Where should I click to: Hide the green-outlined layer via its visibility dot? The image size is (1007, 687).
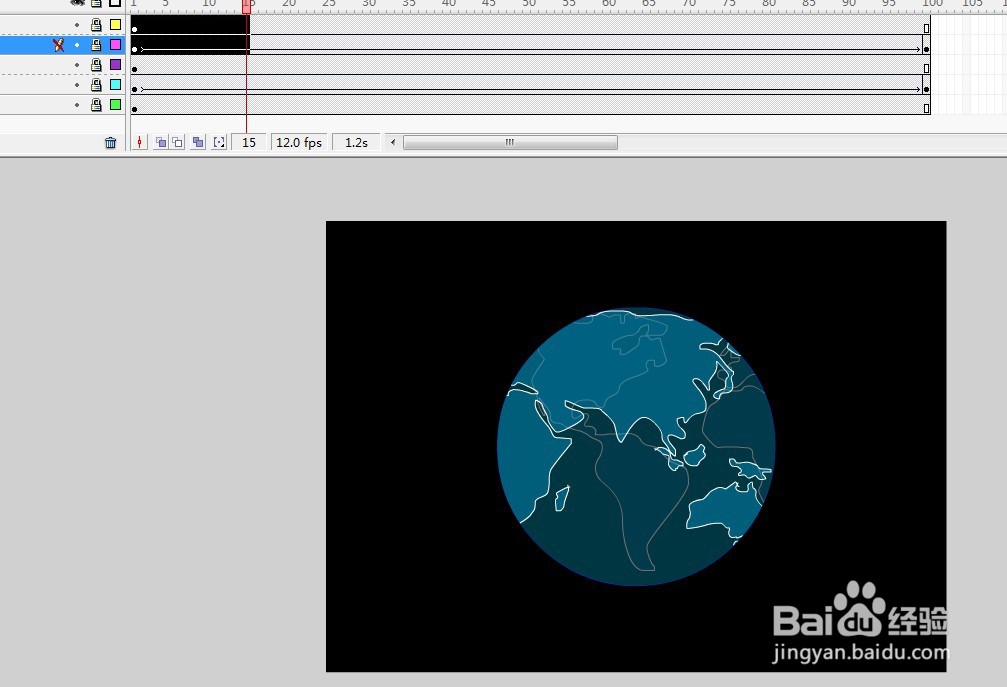pyautogui.click(x=77, y=105)
